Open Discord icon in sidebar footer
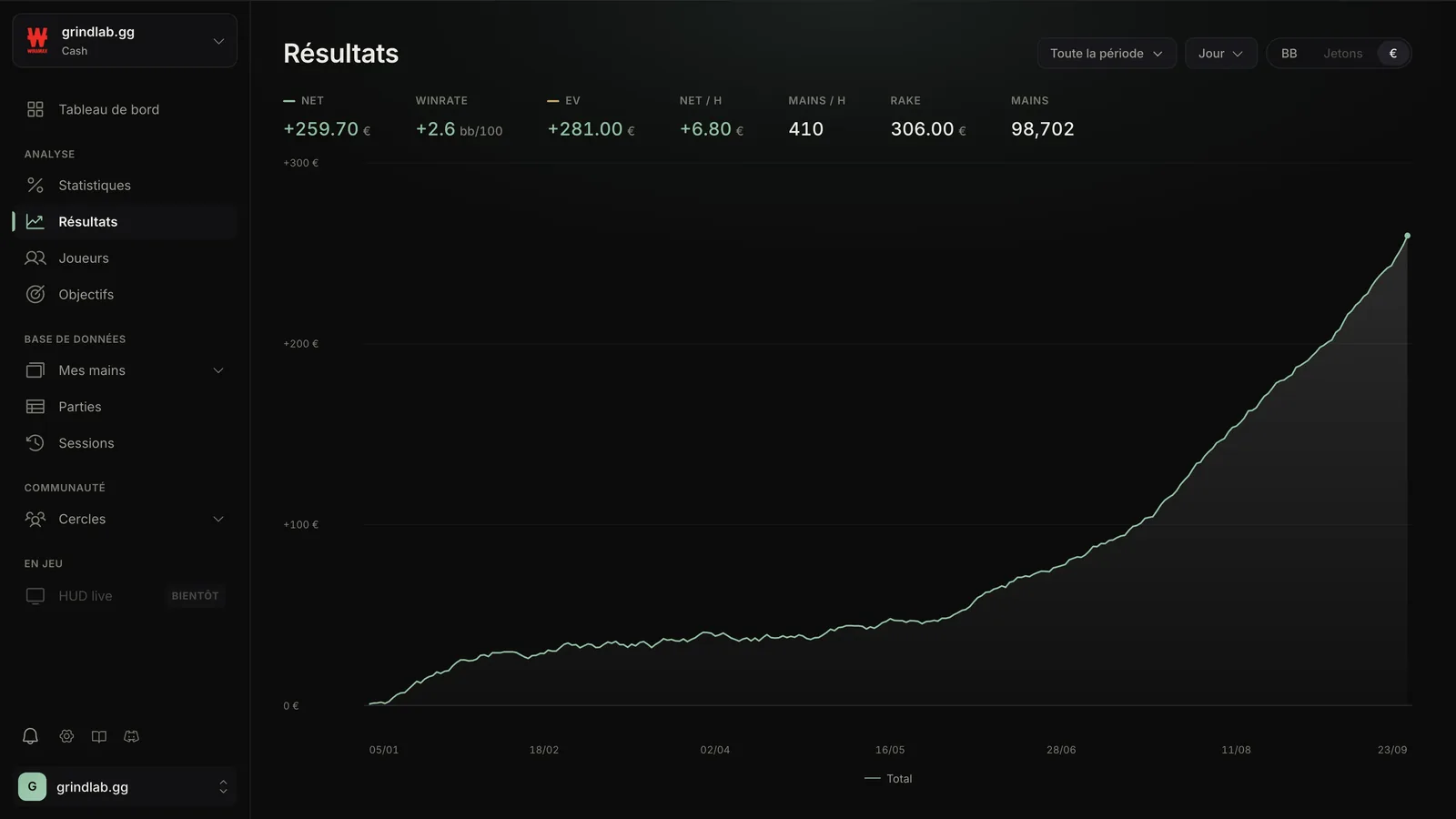The width and height of the screenshot is (1456, 819). point(132,736)
